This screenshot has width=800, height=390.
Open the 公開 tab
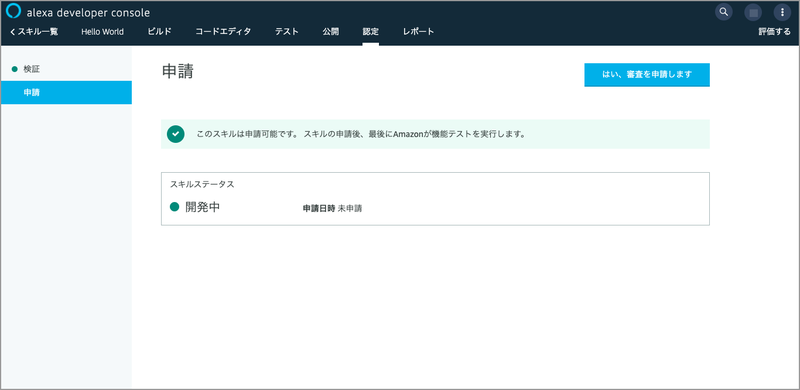tap(330, 32)
